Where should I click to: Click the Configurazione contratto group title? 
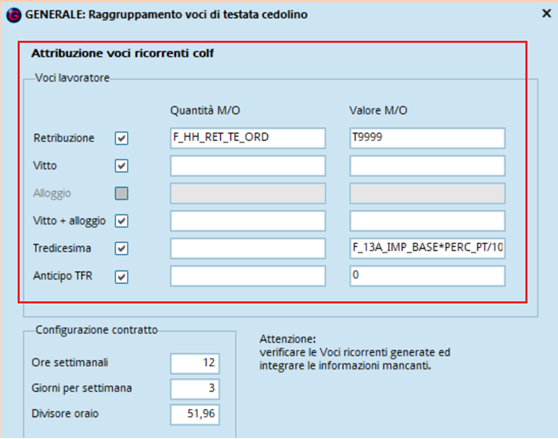96,330
